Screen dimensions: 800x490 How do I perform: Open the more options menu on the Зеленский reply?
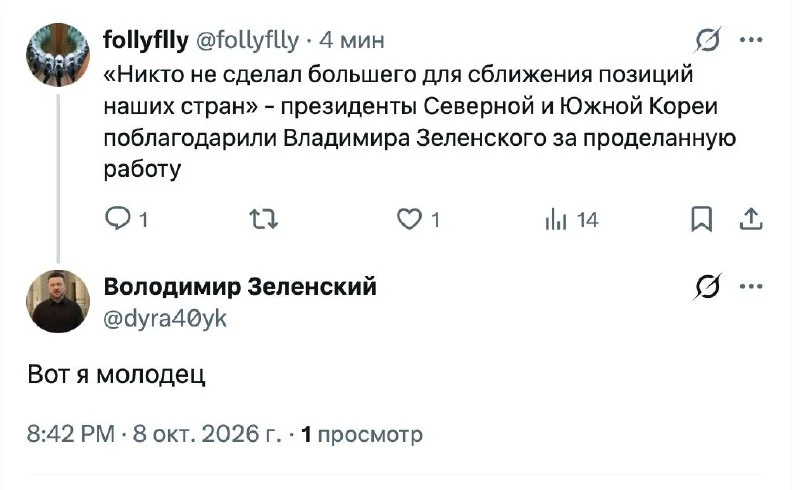point(752,286)
